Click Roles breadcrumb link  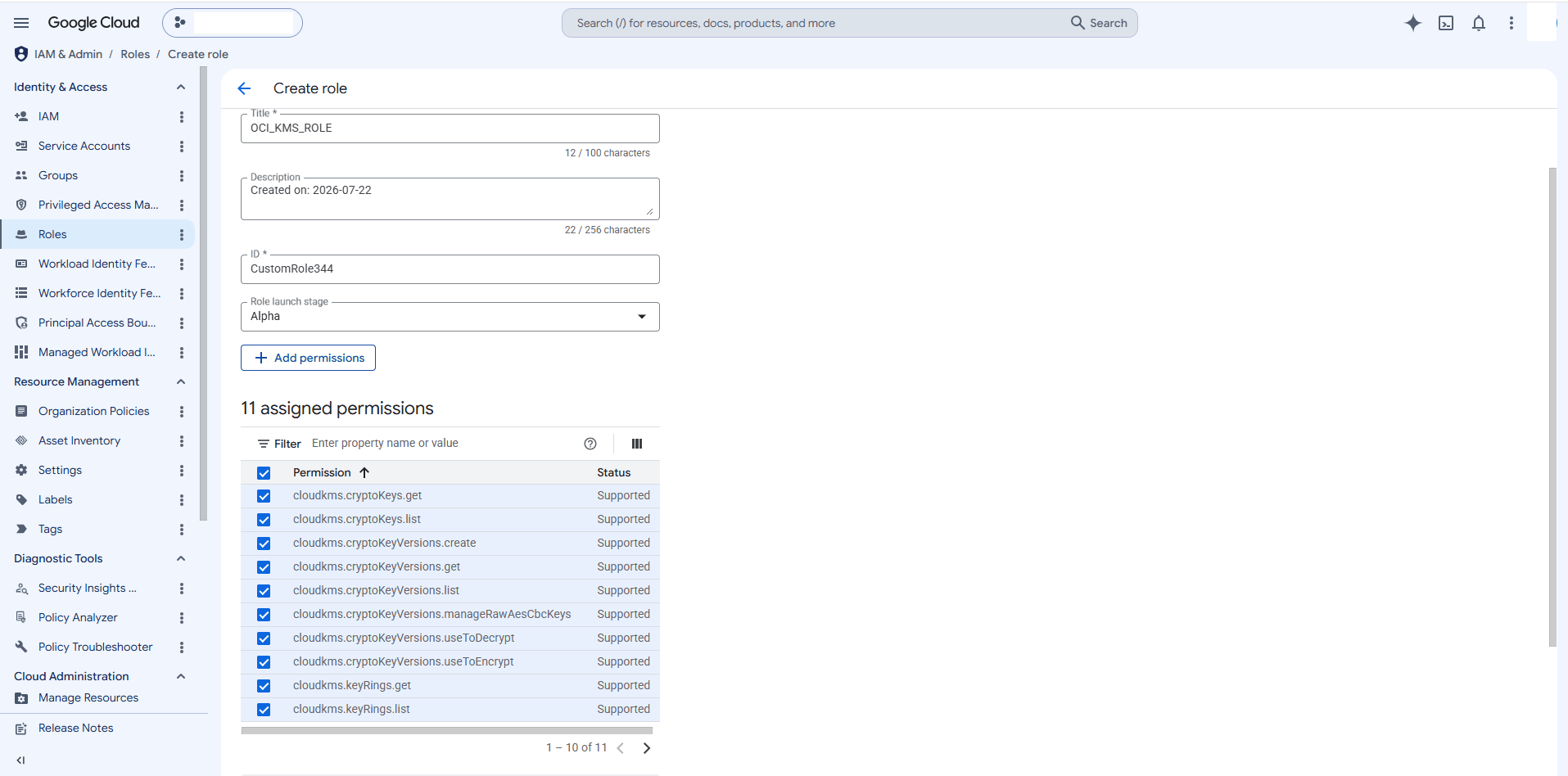point(135,54)
